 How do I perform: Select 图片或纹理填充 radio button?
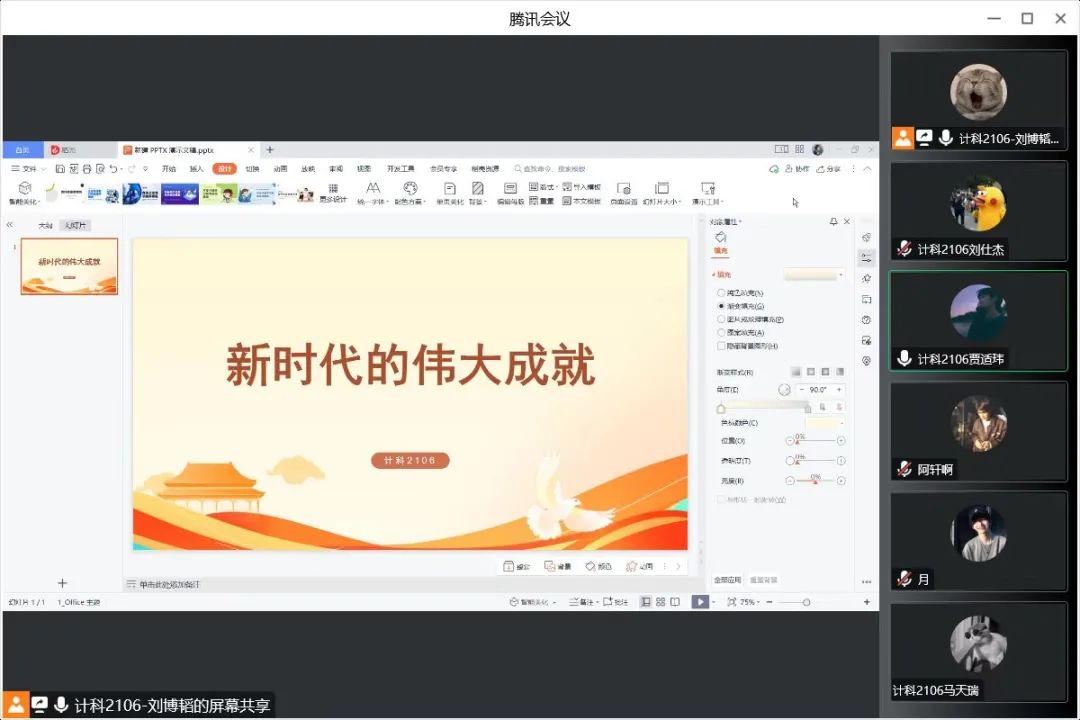point(722,319)
